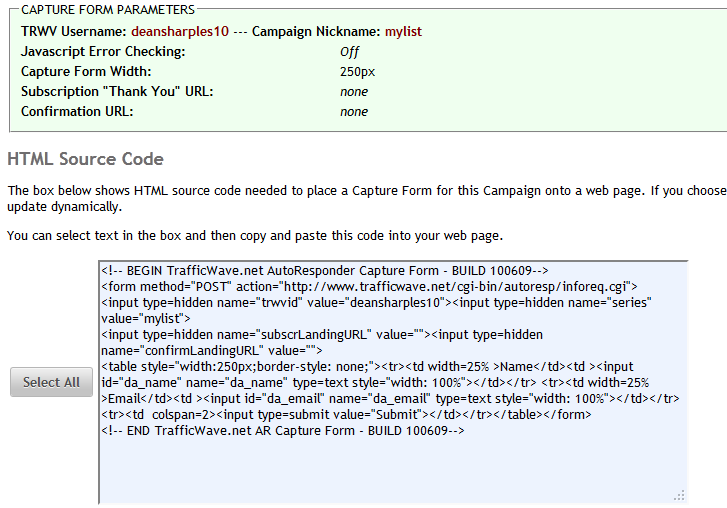Click the campaign nickname mylist
727x508 pixels.
tap(403, 32)
